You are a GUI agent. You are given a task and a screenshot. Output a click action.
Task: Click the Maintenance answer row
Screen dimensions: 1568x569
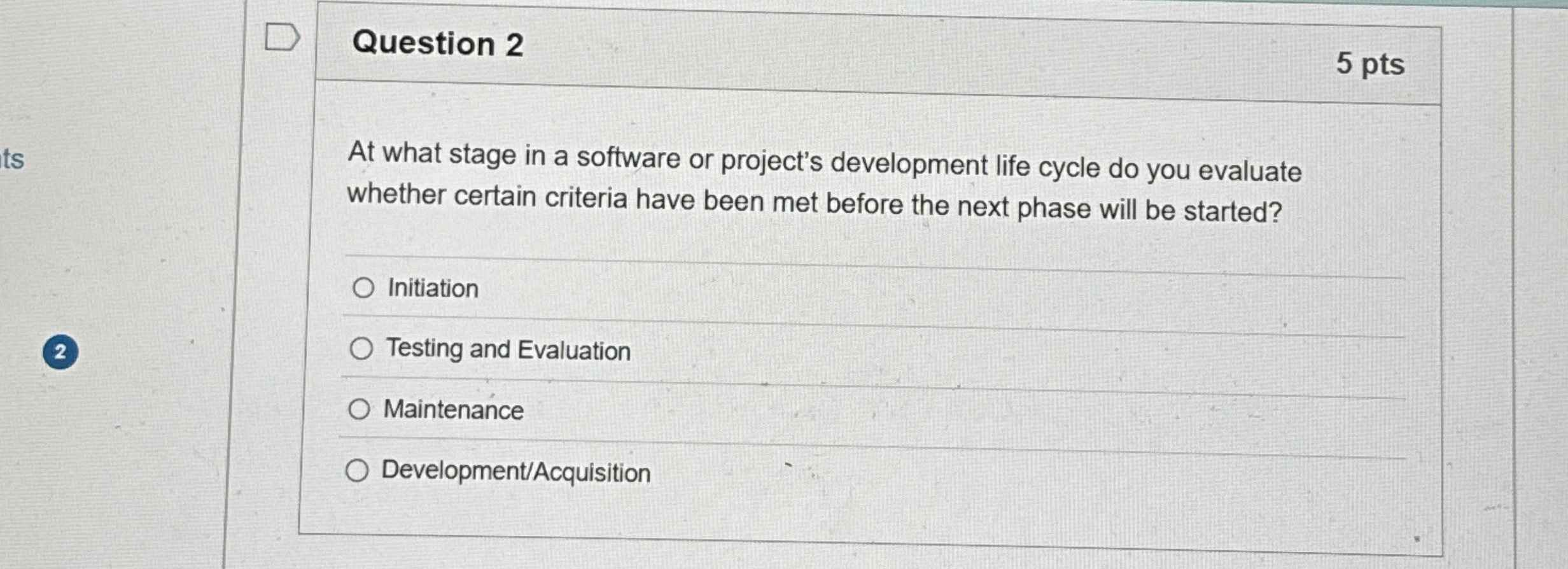(x=453, y=409)
